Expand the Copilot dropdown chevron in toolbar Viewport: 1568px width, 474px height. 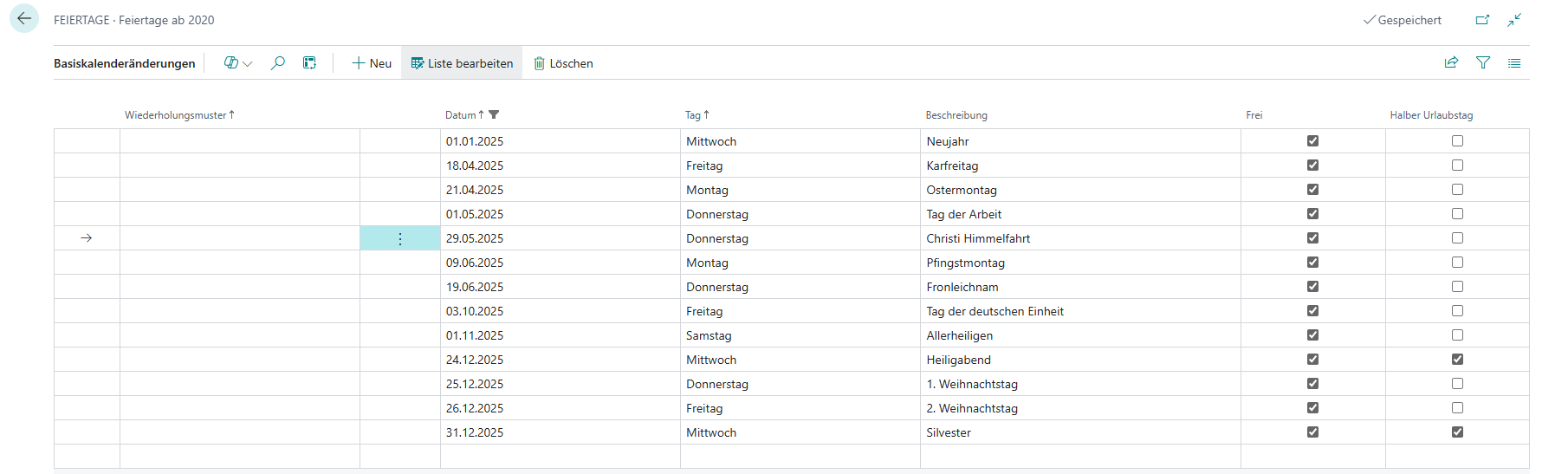point(248,63)
